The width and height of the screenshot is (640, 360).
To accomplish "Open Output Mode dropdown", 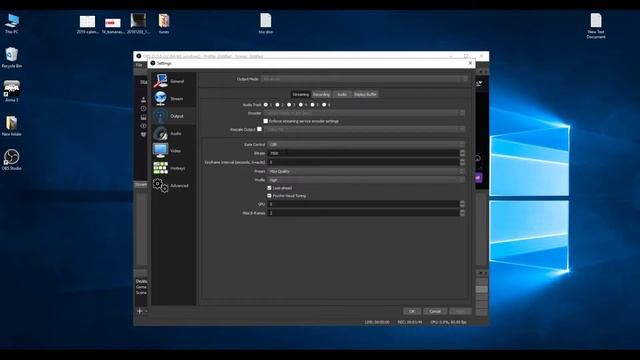I will (x=364, y=79).
